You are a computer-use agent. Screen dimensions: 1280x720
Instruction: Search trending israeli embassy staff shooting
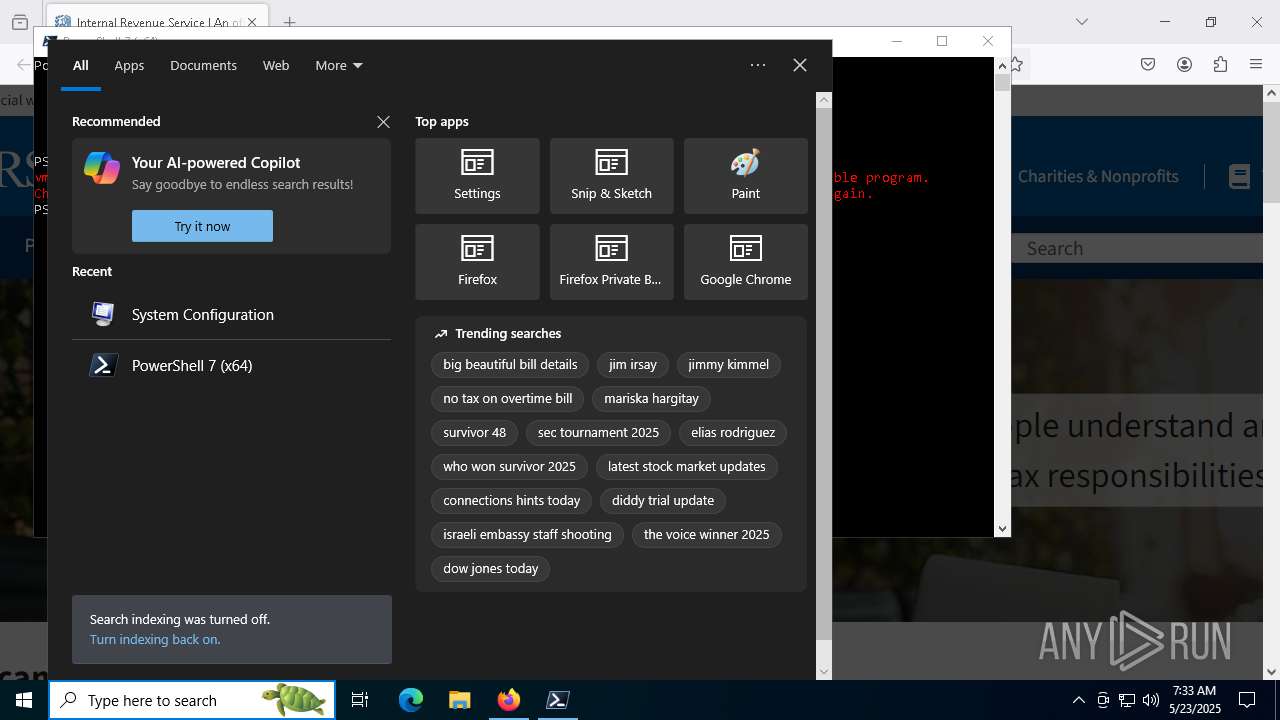[x=527, y=535]
